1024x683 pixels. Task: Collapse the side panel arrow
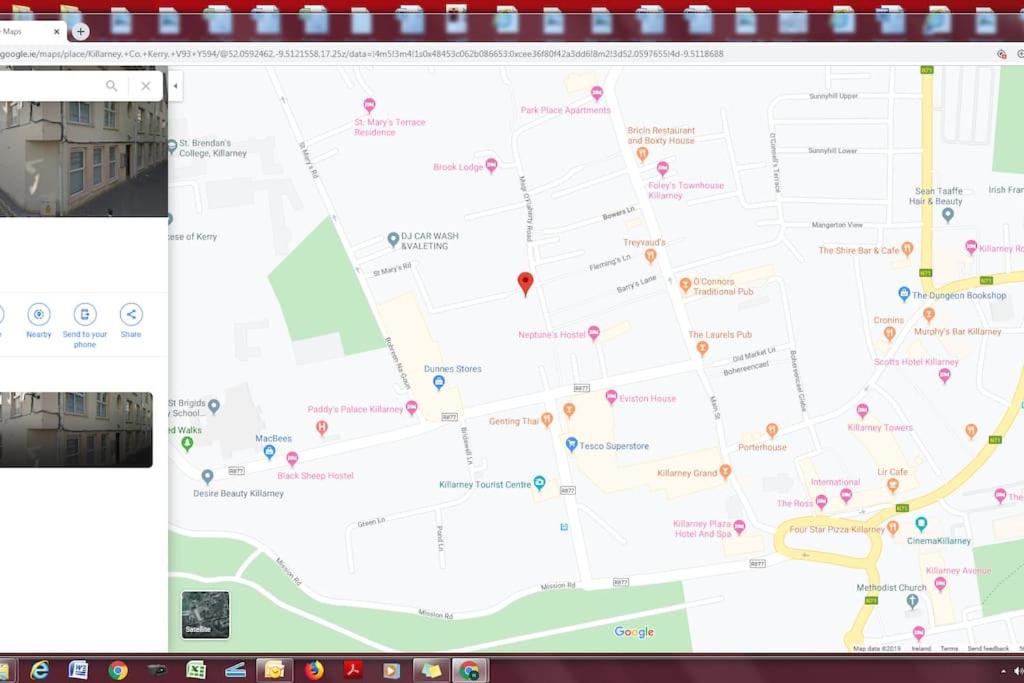(x=175, y=86)
